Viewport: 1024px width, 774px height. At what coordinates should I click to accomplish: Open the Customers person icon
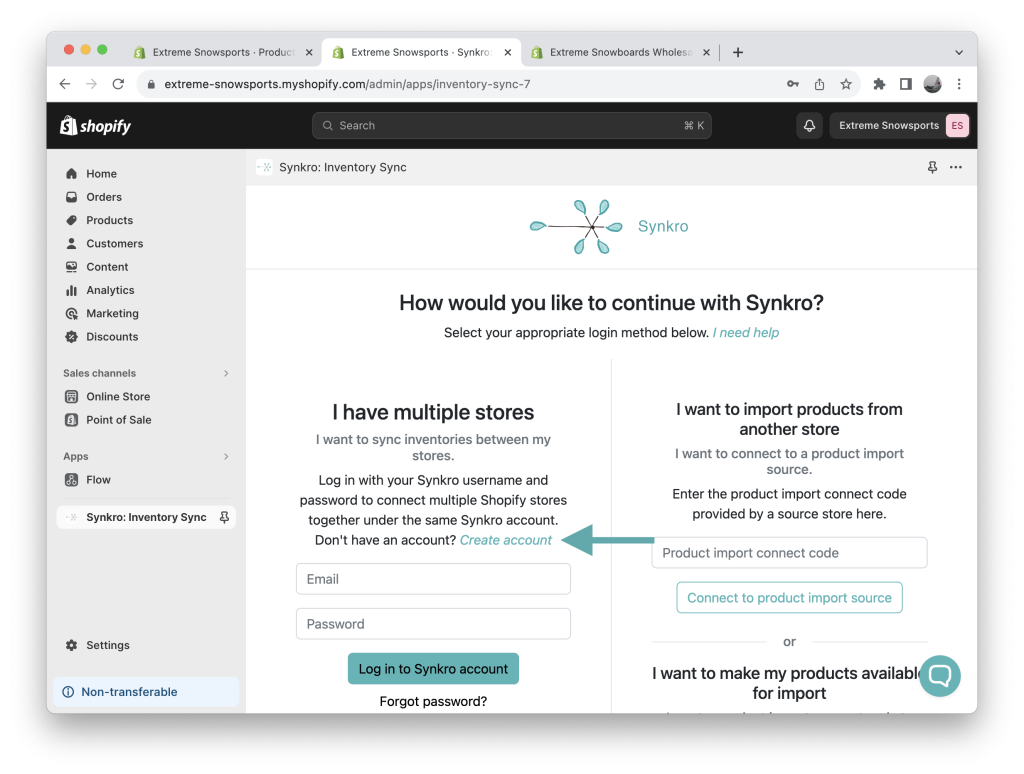click(x=71, y=244)
